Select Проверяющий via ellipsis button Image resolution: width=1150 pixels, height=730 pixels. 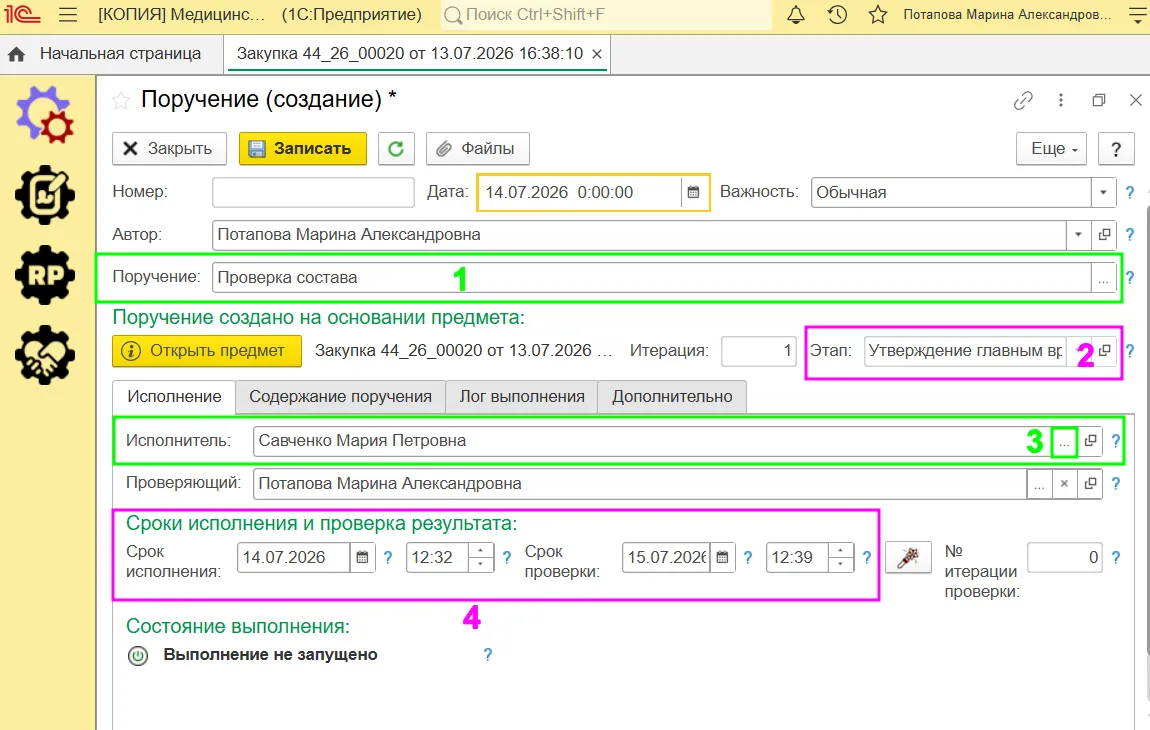1039,484
